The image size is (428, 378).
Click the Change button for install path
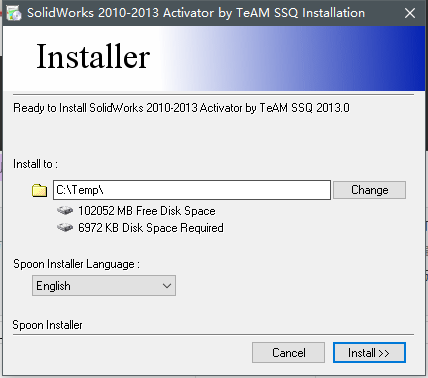(369, 190)
